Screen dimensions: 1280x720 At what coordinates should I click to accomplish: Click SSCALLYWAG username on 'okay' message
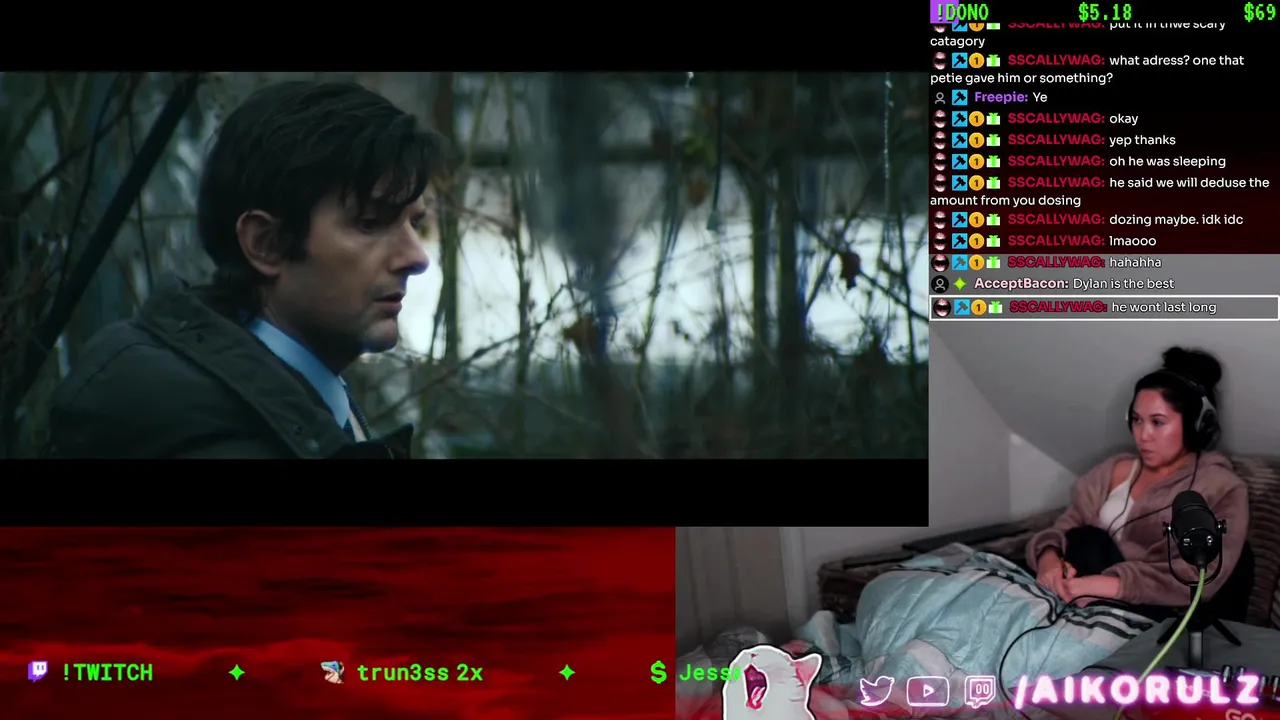tap(1056, 119)
